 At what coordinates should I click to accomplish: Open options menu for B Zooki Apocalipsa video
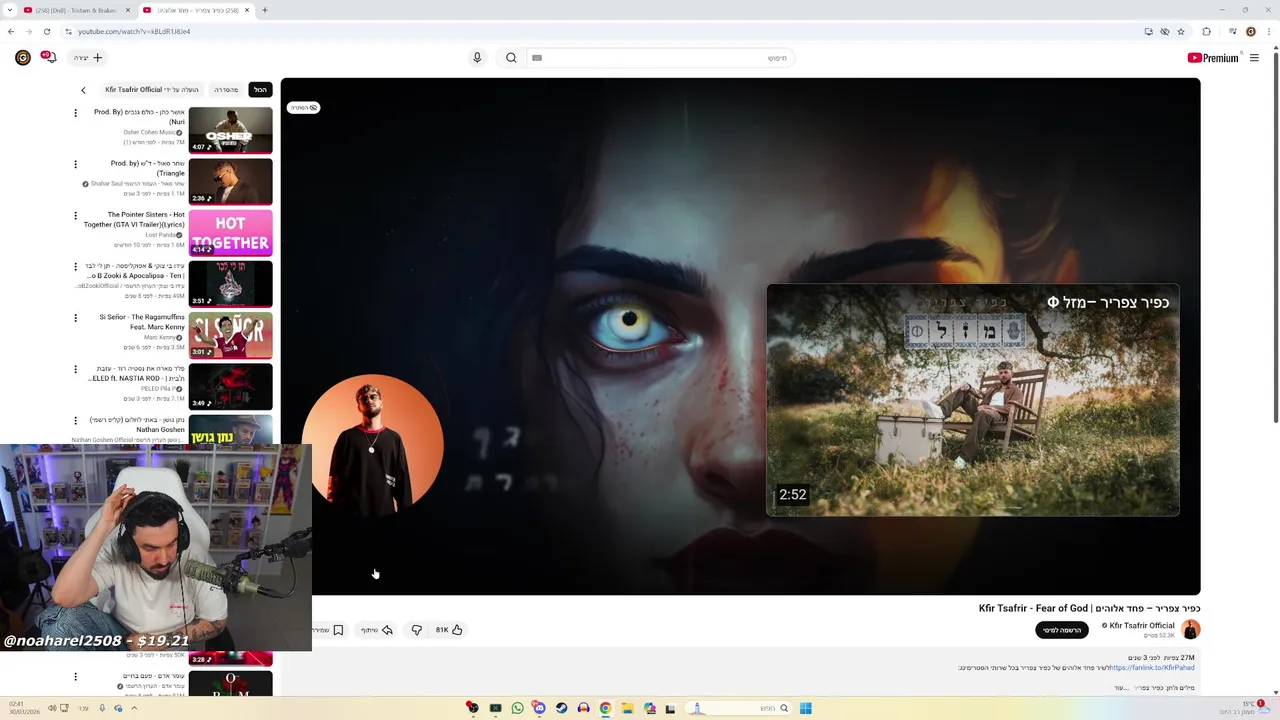[75, 267]
